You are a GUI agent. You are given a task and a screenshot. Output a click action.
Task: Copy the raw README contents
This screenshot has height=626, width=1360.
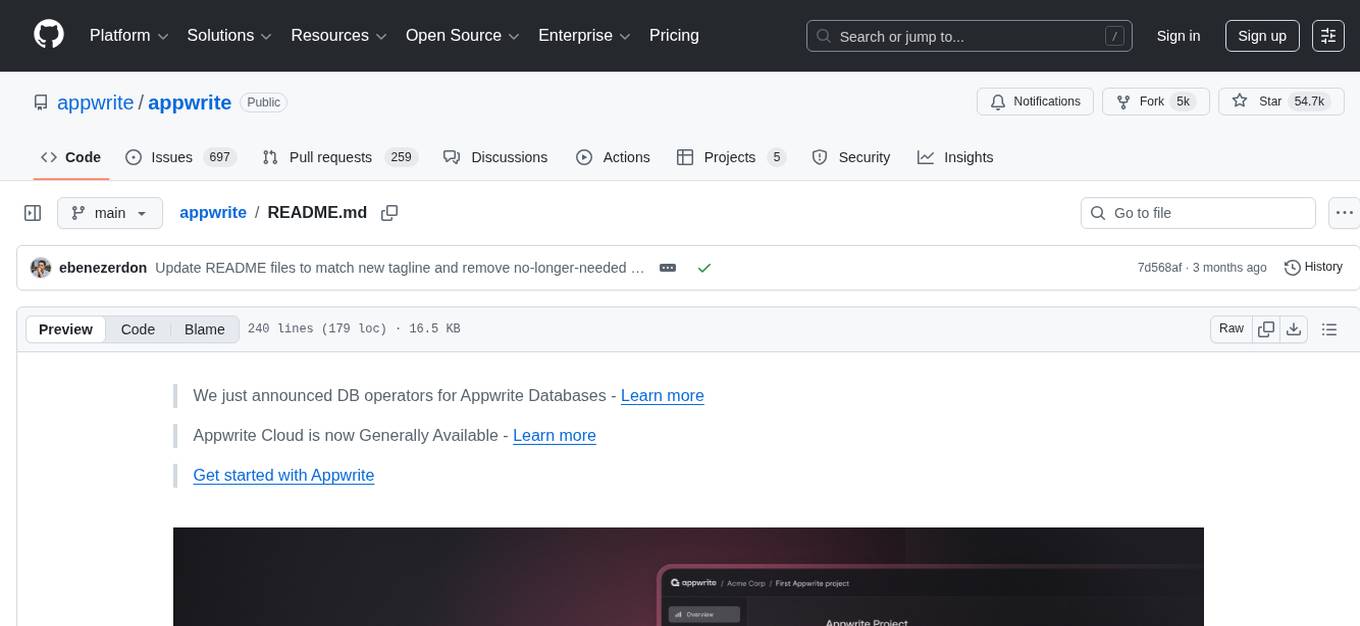pyautogui.click(x=1265, y=328)
